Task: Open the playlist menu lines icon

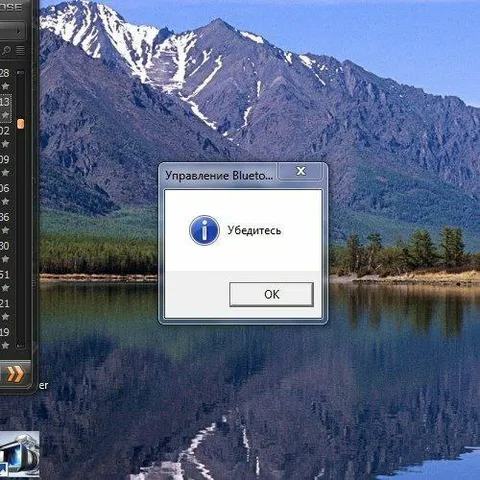Action: pos(21,50)
